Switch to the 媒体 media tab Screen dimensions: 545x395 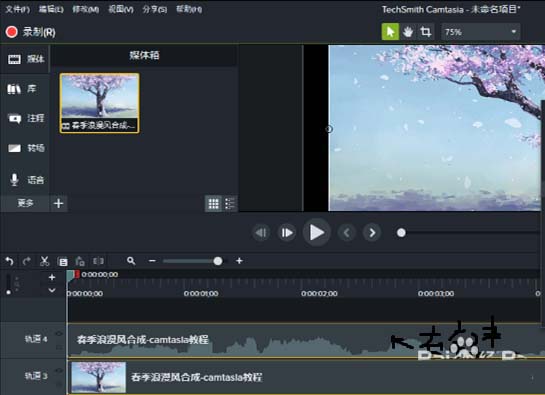(x=26, y=59)
